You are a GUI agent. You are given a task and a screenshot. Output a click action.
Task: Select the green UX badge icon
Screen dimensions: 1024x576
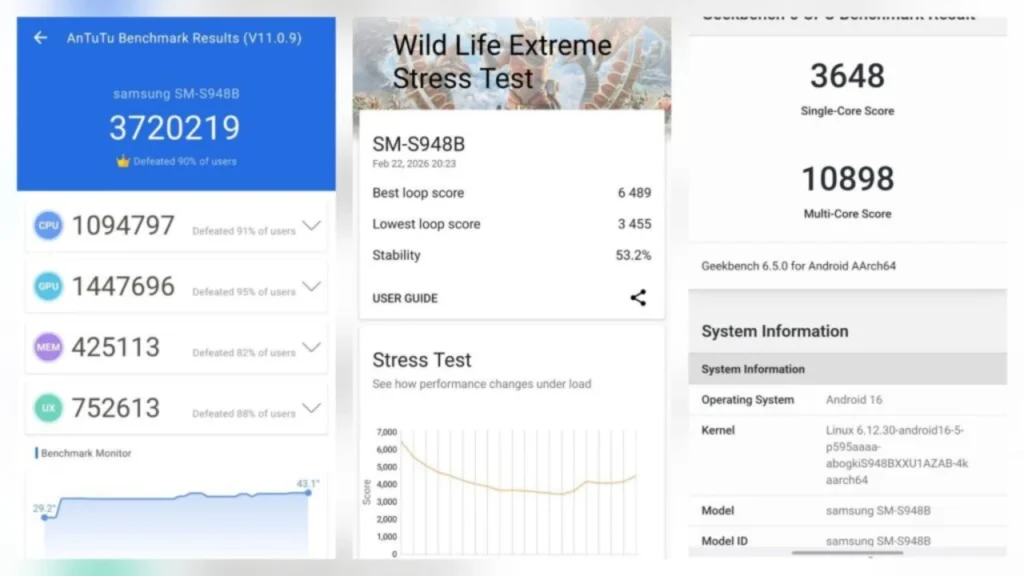pos(47,408)
